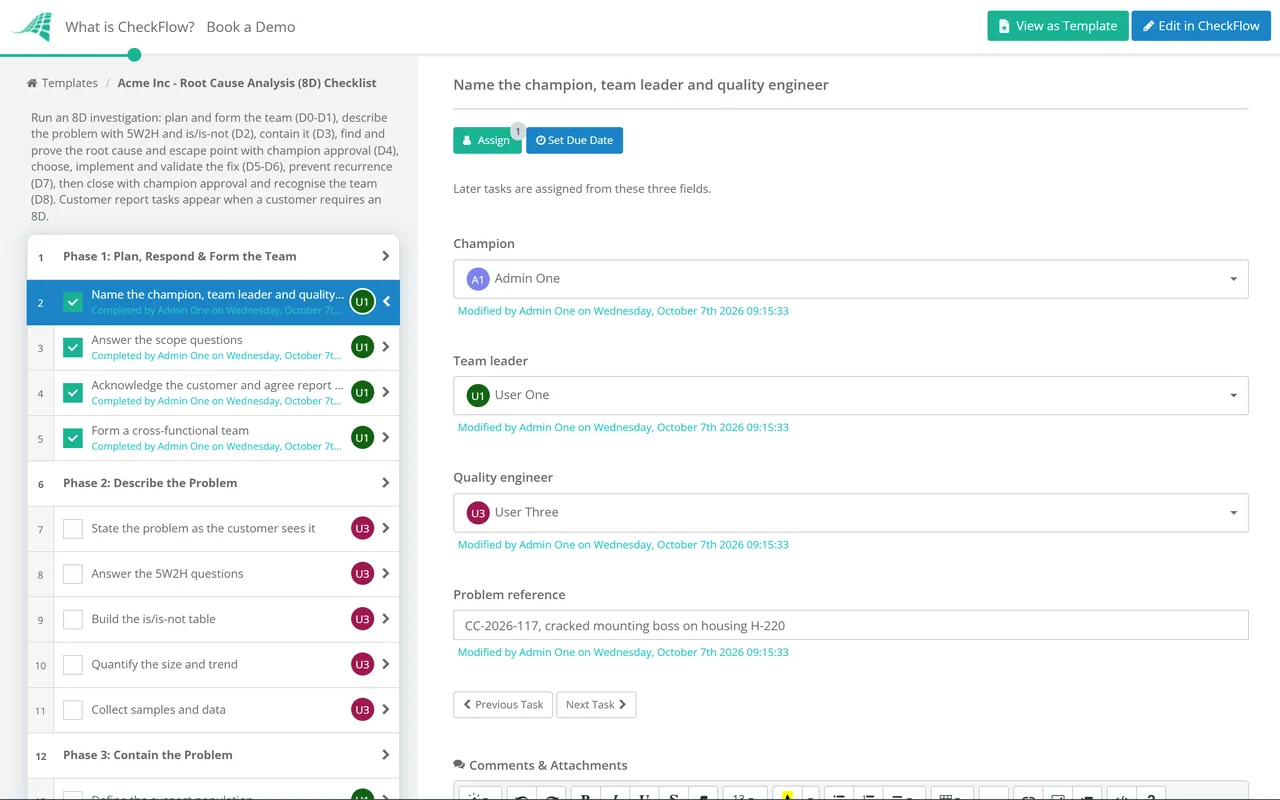Open task 'State the problem as the customer sees it'
Viewport: 1280px width, 800px height.
(x=203, y=528)
